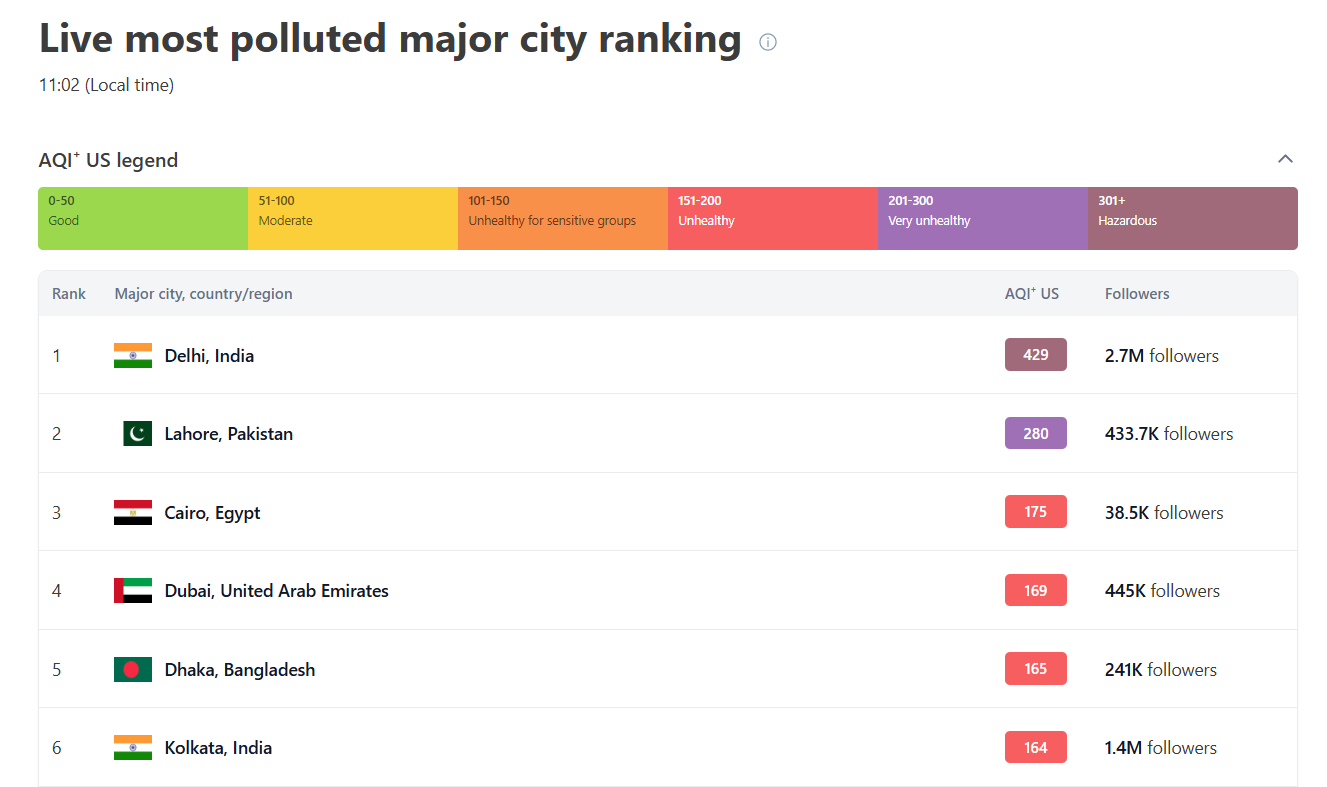The height and width of the screenshot is (787, 1327).
Task: Click Lahore's 280 AQI badge
Action: click(x=1035, y=434)
